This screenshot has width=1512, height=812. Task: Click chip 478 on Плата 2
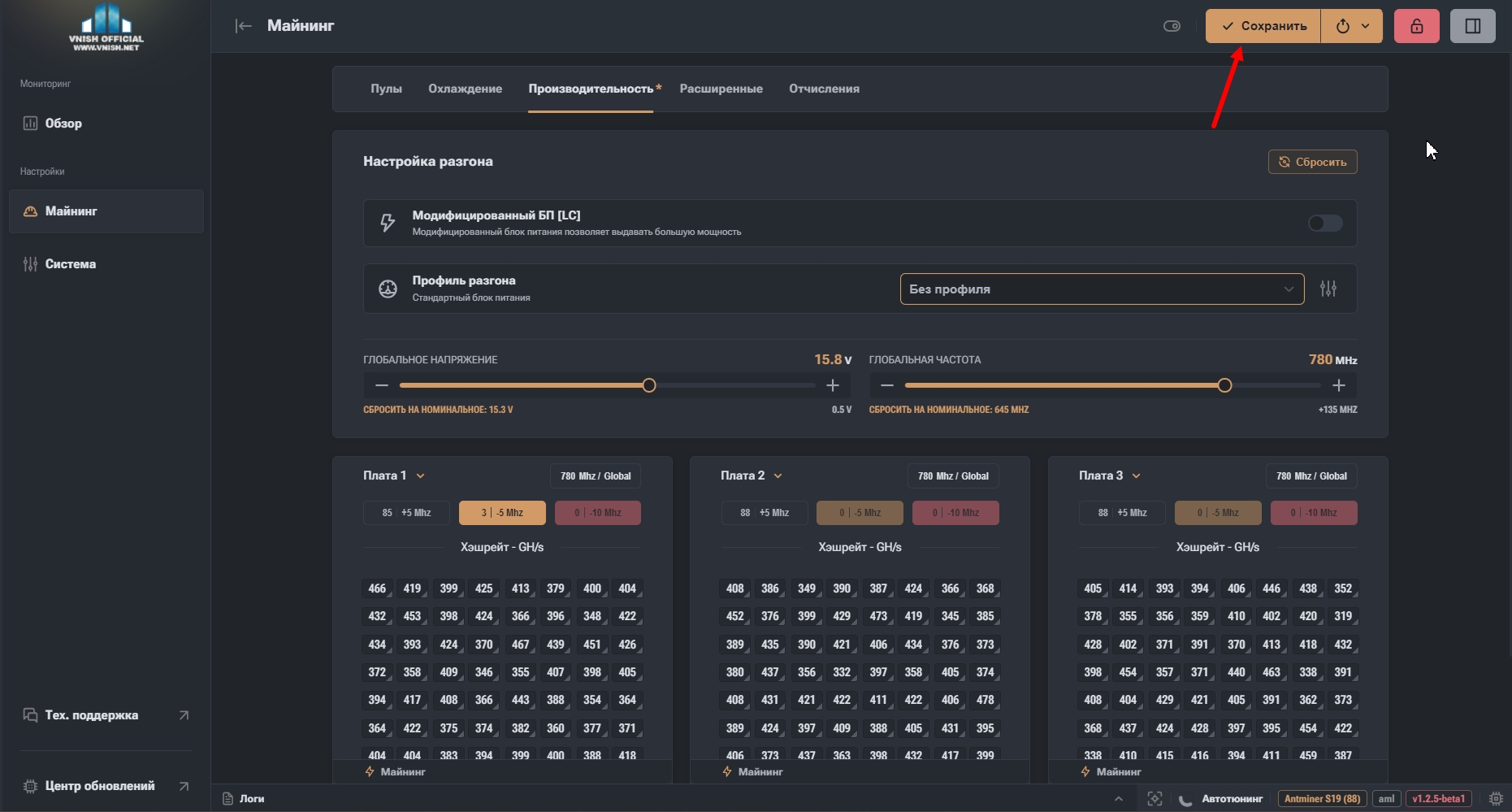985,700
